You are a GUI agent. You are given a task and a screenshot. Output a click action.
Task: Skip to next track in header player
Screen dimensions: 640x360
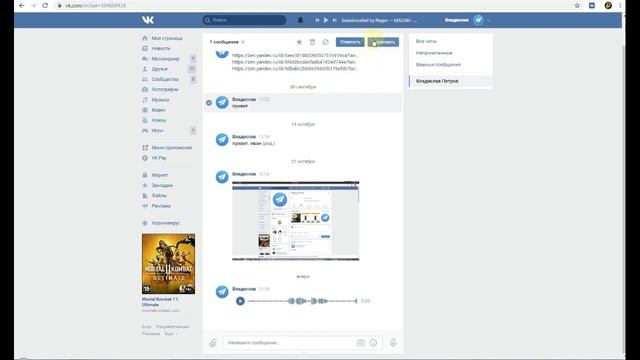point(335,20)
